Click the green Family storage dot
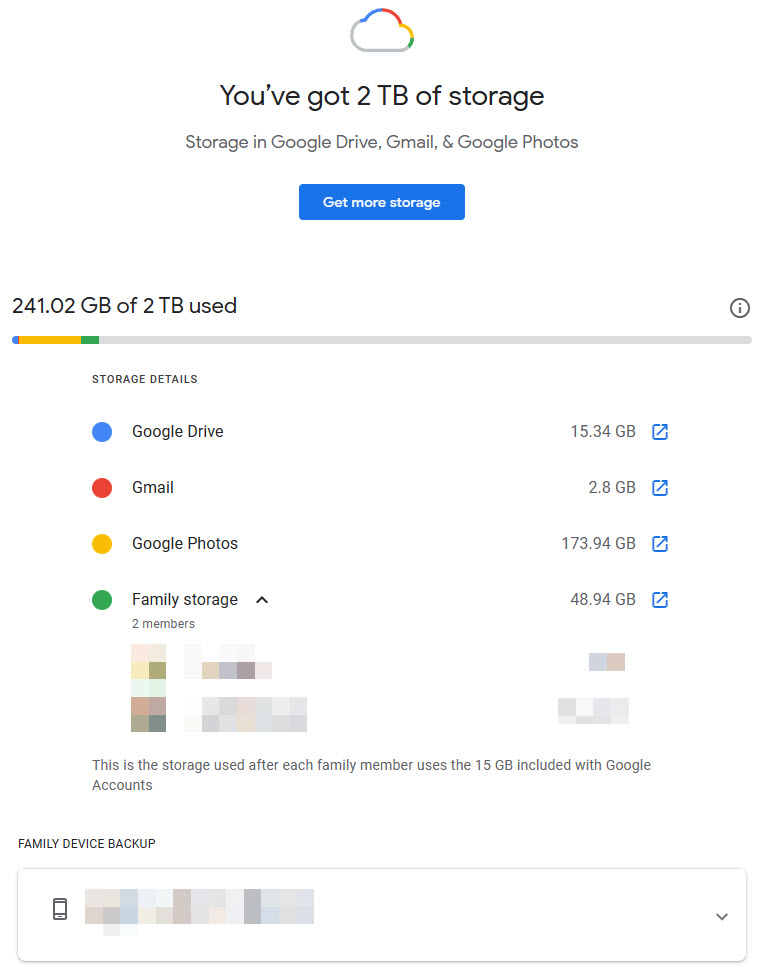 (102, 600)
